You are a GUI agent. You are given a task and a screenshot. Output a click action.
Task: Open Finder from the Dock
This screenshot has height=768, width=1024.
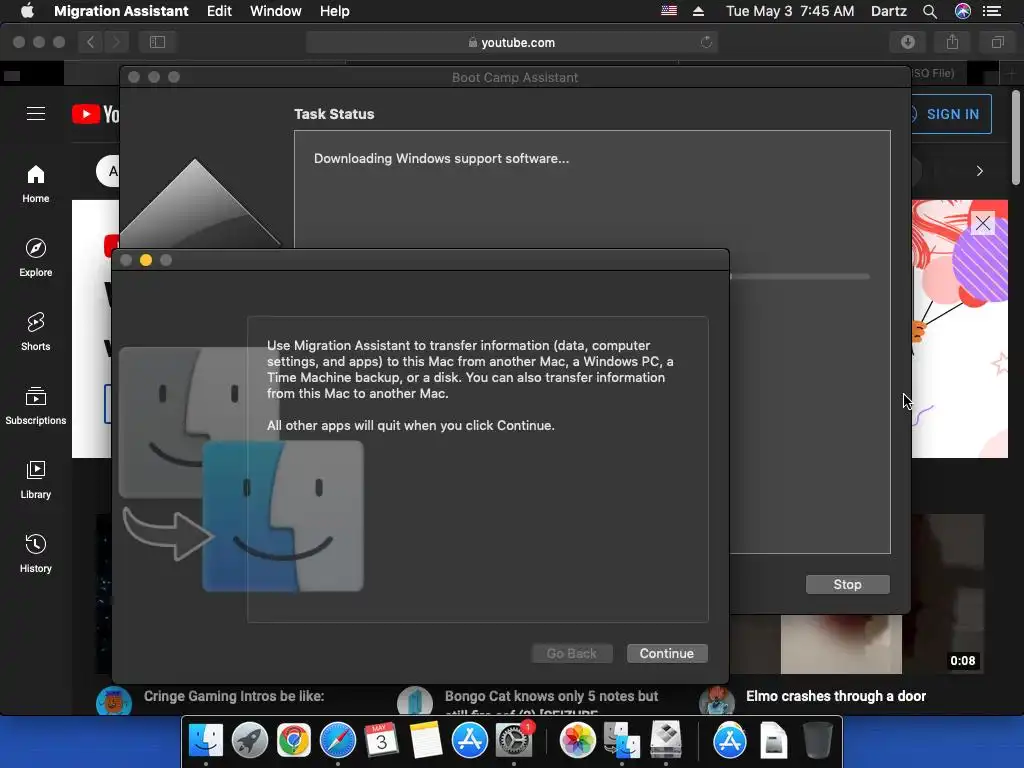click(206, 740)
